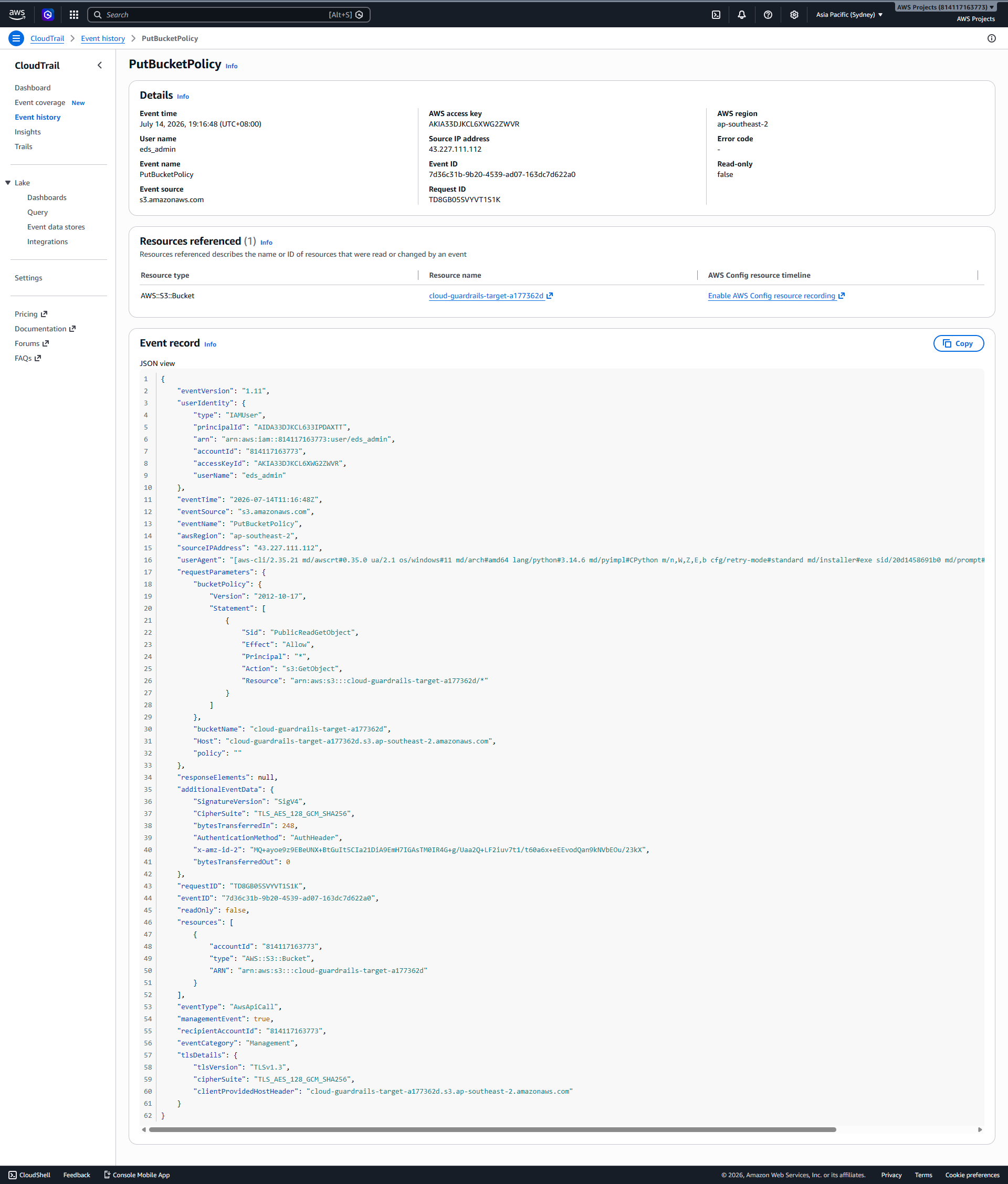Open Insights in the sidebar
1008x1184 pixels.
pyautogui.click(x=28, y=132)
